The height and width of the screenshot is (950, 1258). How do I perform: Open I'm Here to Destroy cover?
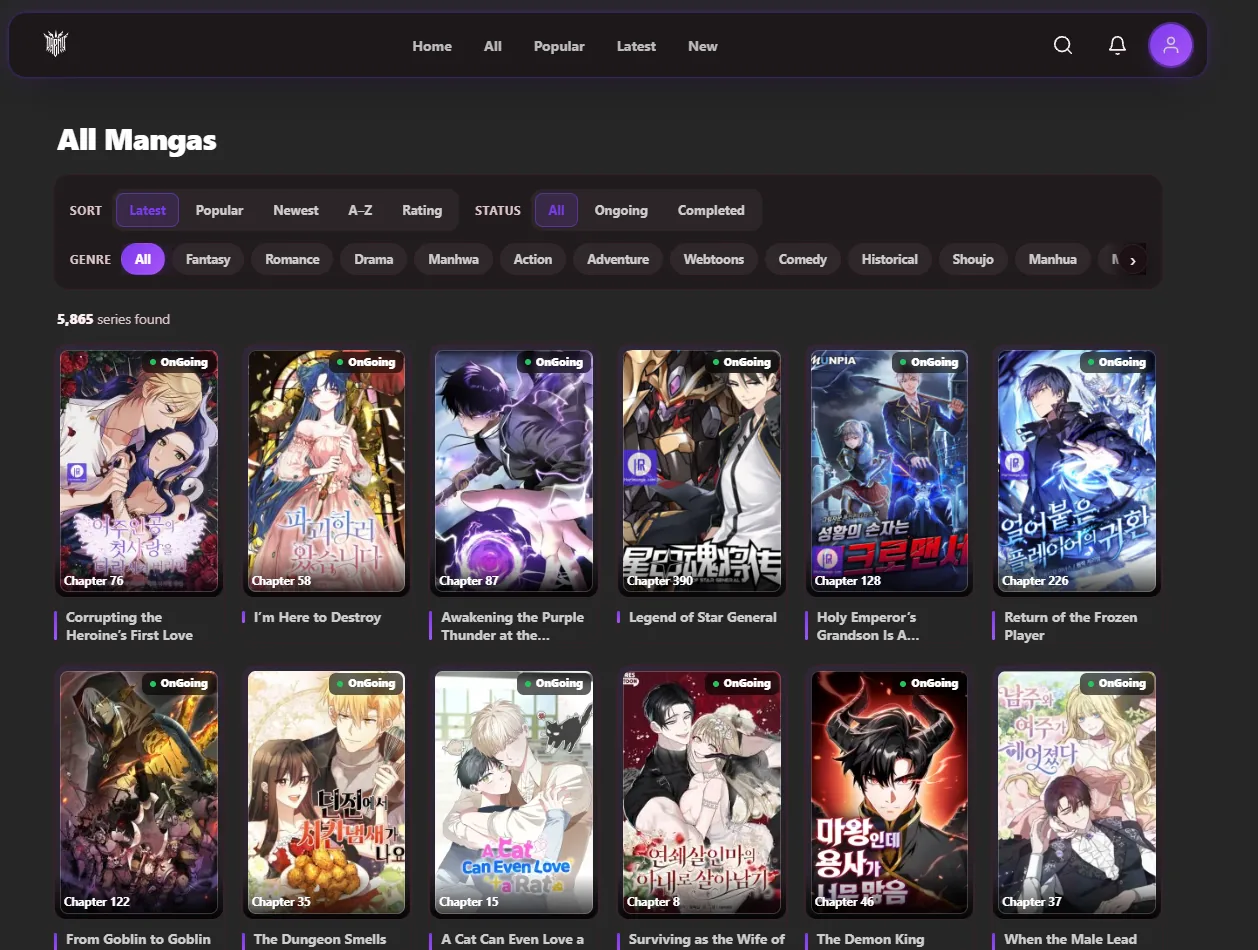[326, 471]
